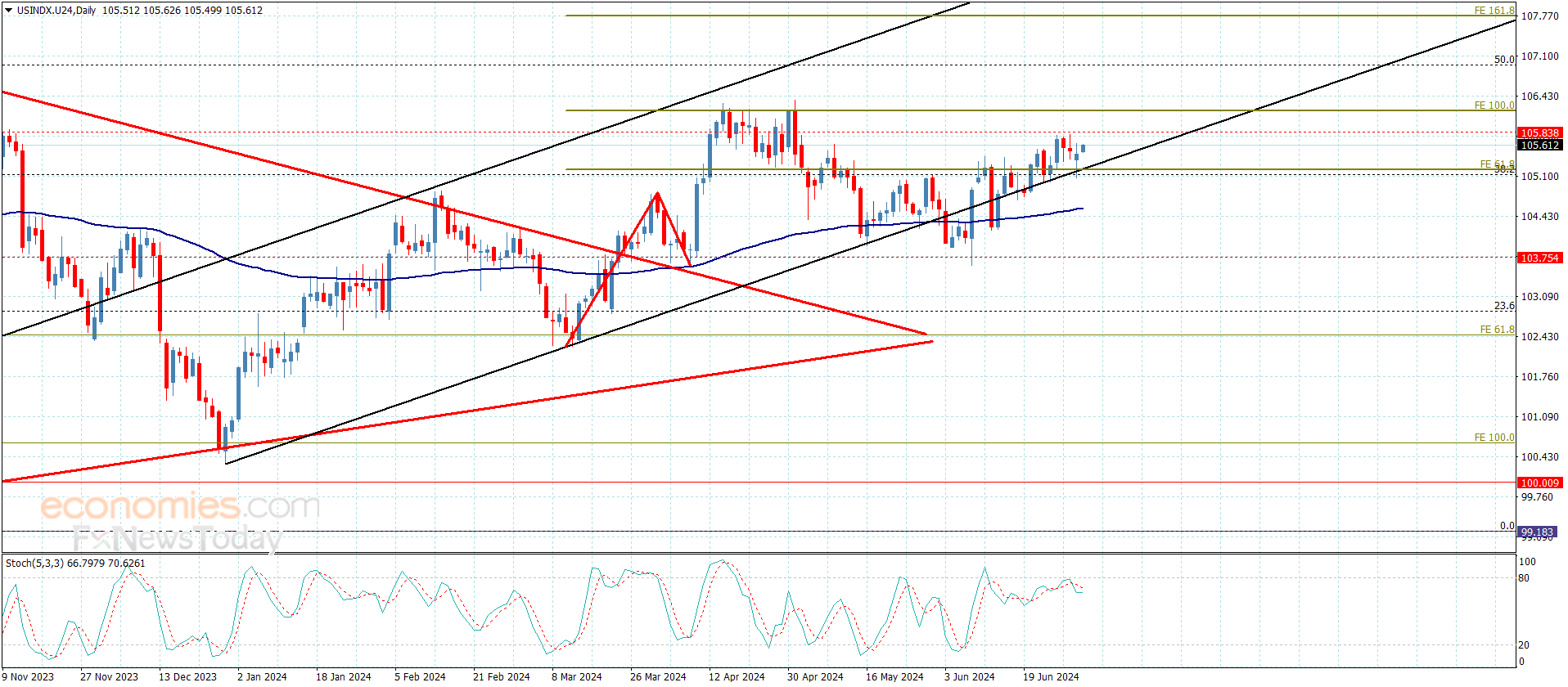1568x687 pixels.
Task: Select the upper FE 100.0 Fibonacci label
Action: [1494, 106]
